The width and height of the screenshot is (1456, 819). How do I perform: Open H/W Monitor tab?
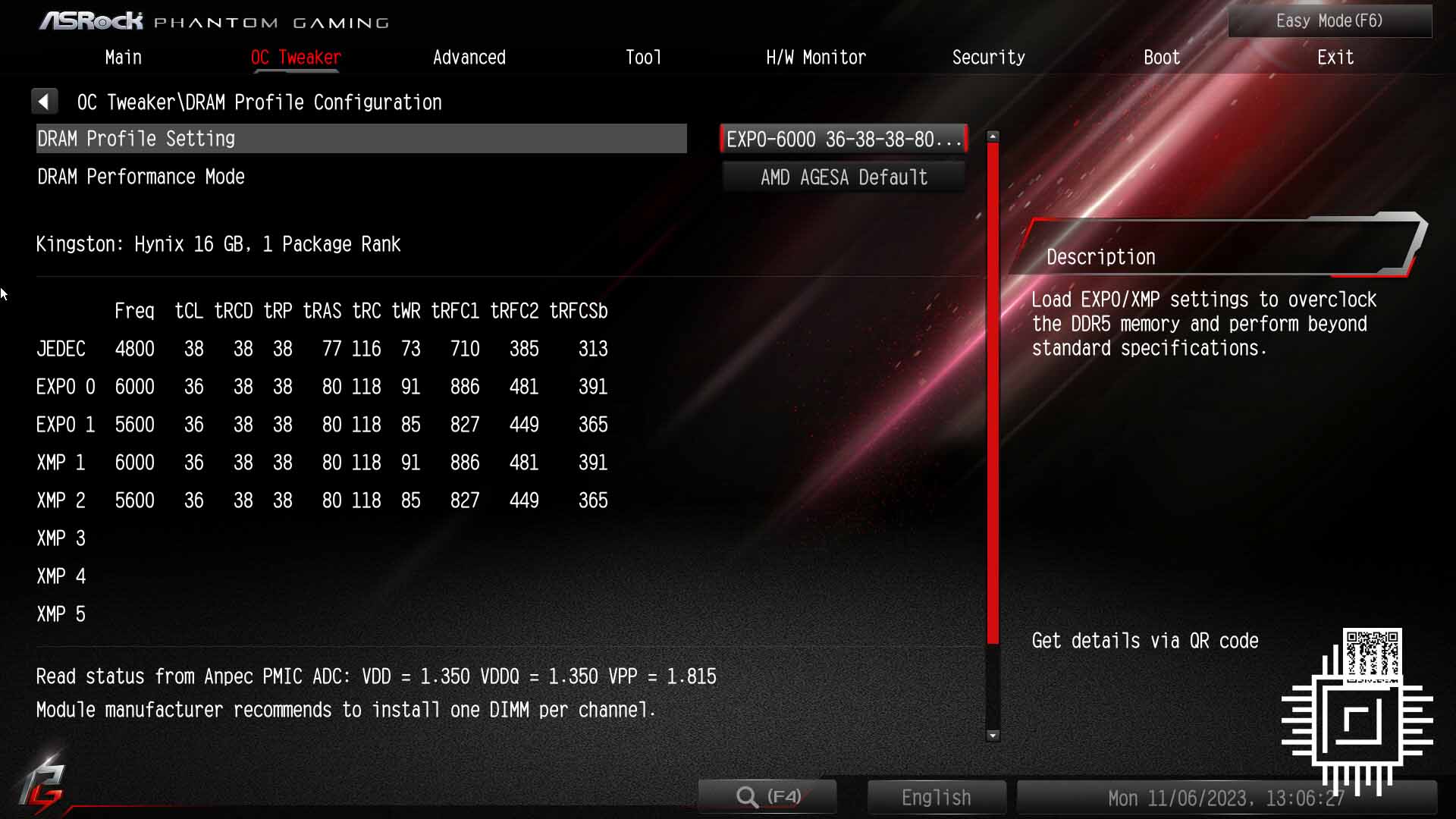tap(815, 57)
